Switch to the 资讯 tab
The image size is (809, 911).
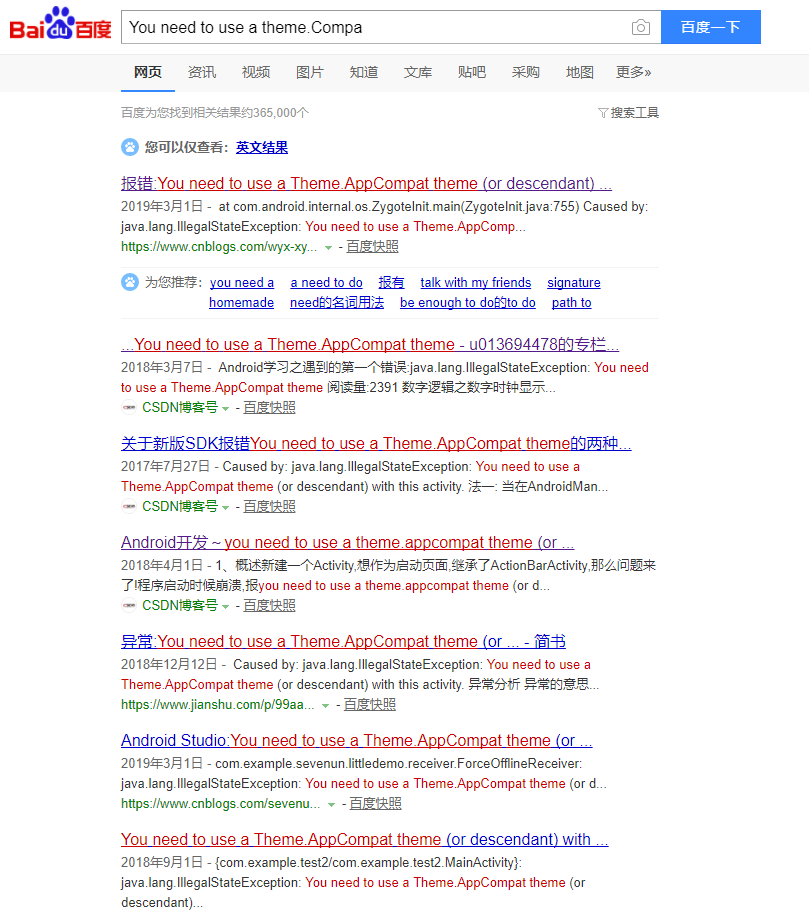click(x=202, y=72)
